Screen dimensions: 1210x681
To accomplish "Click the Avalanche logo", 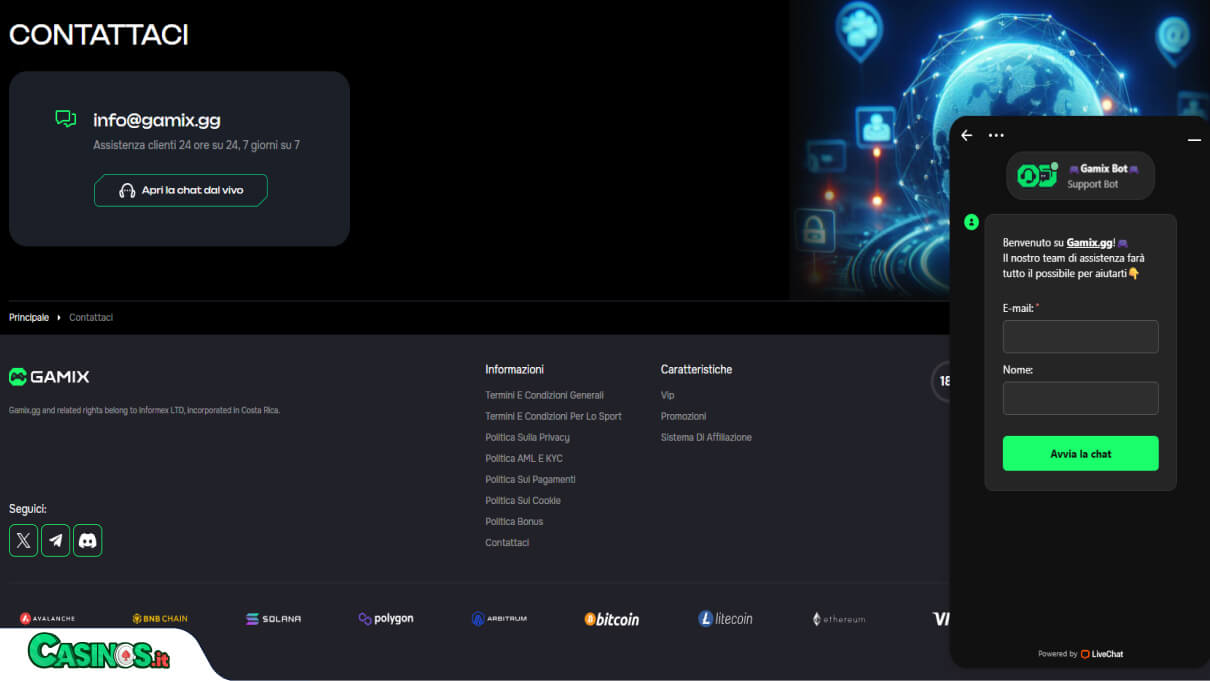I will click(x=47, y=619).
